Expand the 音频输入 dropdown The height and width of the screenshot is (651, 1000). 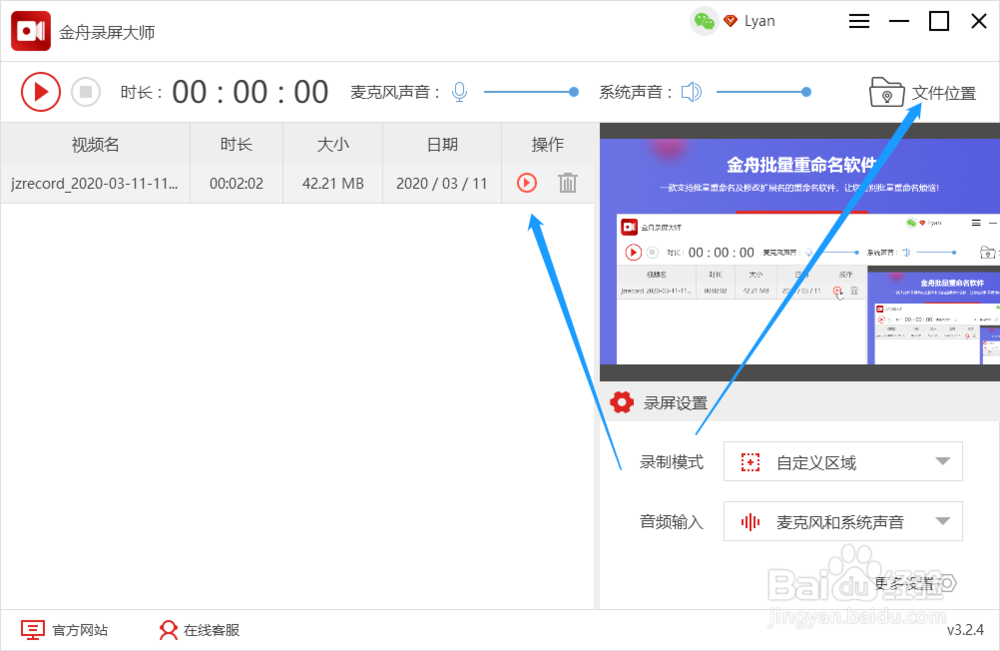click(x=842, y=522)
